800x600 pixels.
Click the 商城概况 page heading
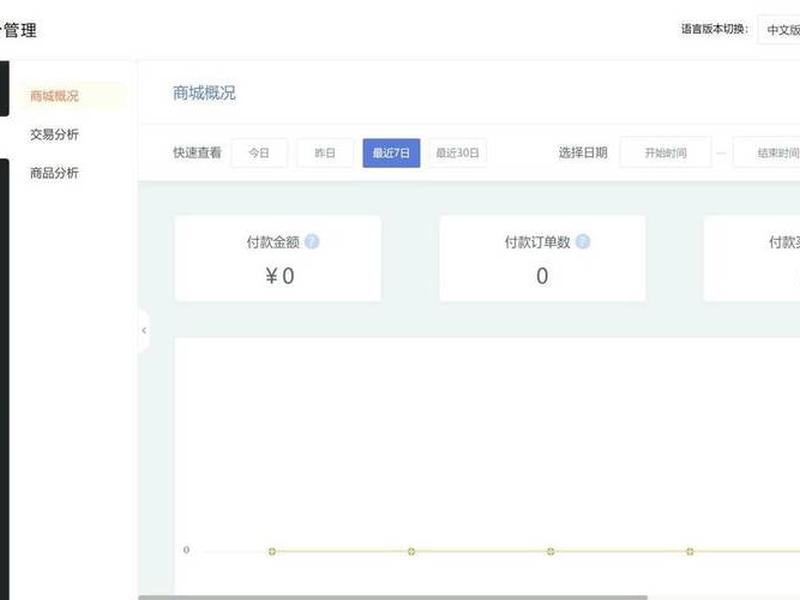(204, 93)
